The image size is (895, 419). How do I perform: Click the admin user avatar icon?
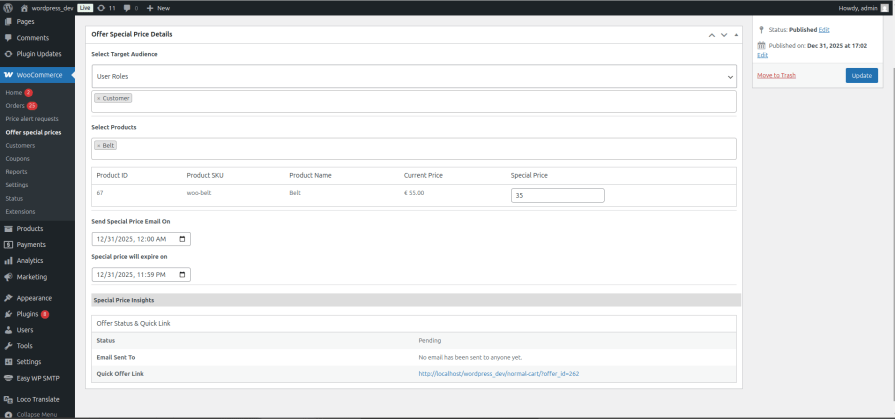pyautogui.click(x=884, y=7)
